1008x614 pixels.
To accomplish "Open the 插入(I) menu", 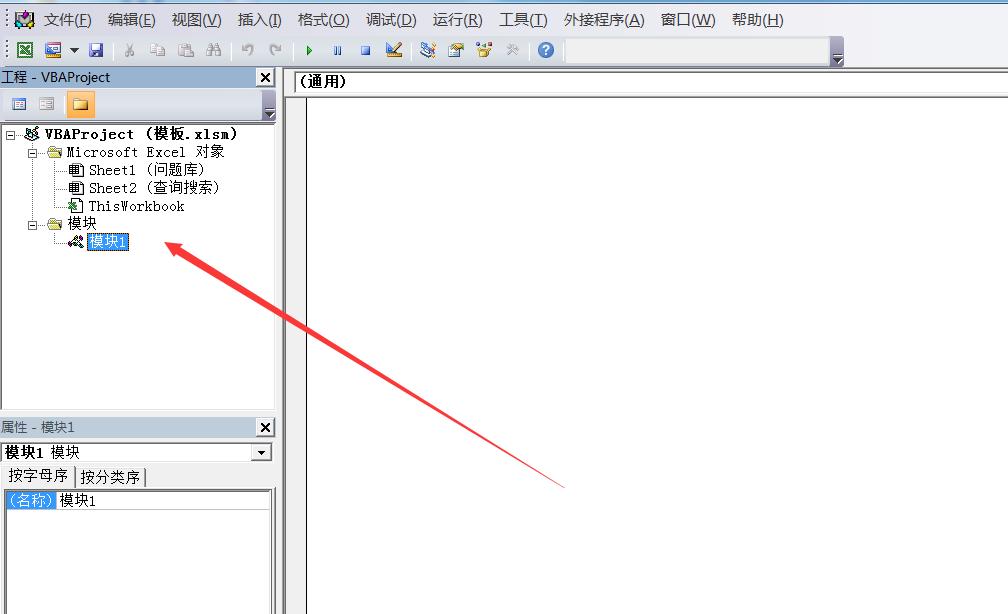I will tap(260, 20).
